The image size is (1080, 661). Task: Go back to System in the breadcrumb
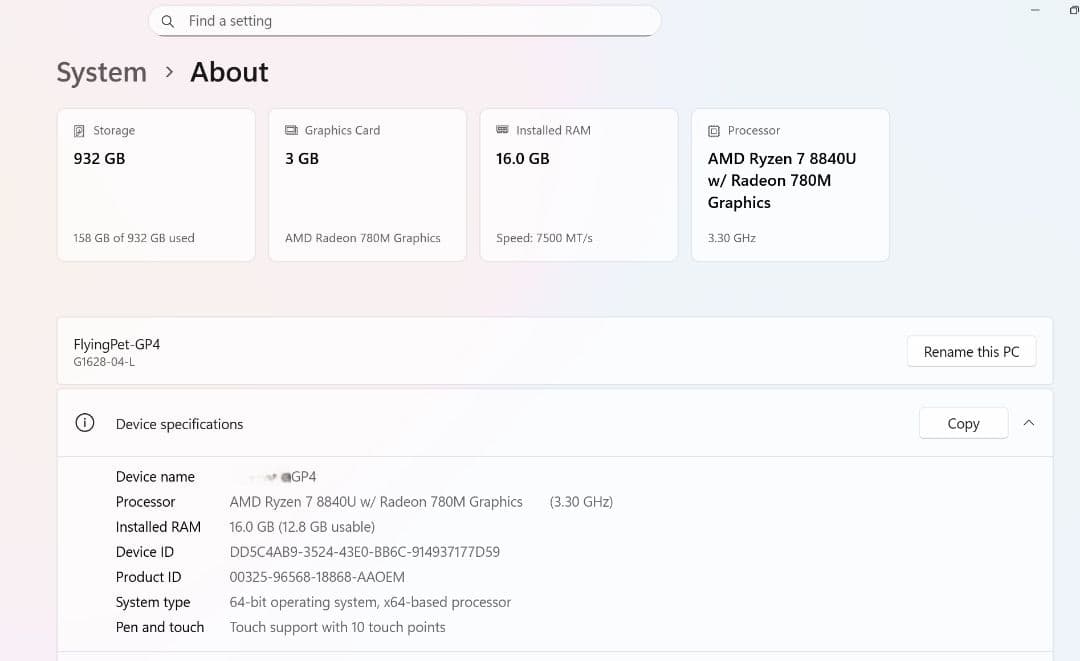101,72
